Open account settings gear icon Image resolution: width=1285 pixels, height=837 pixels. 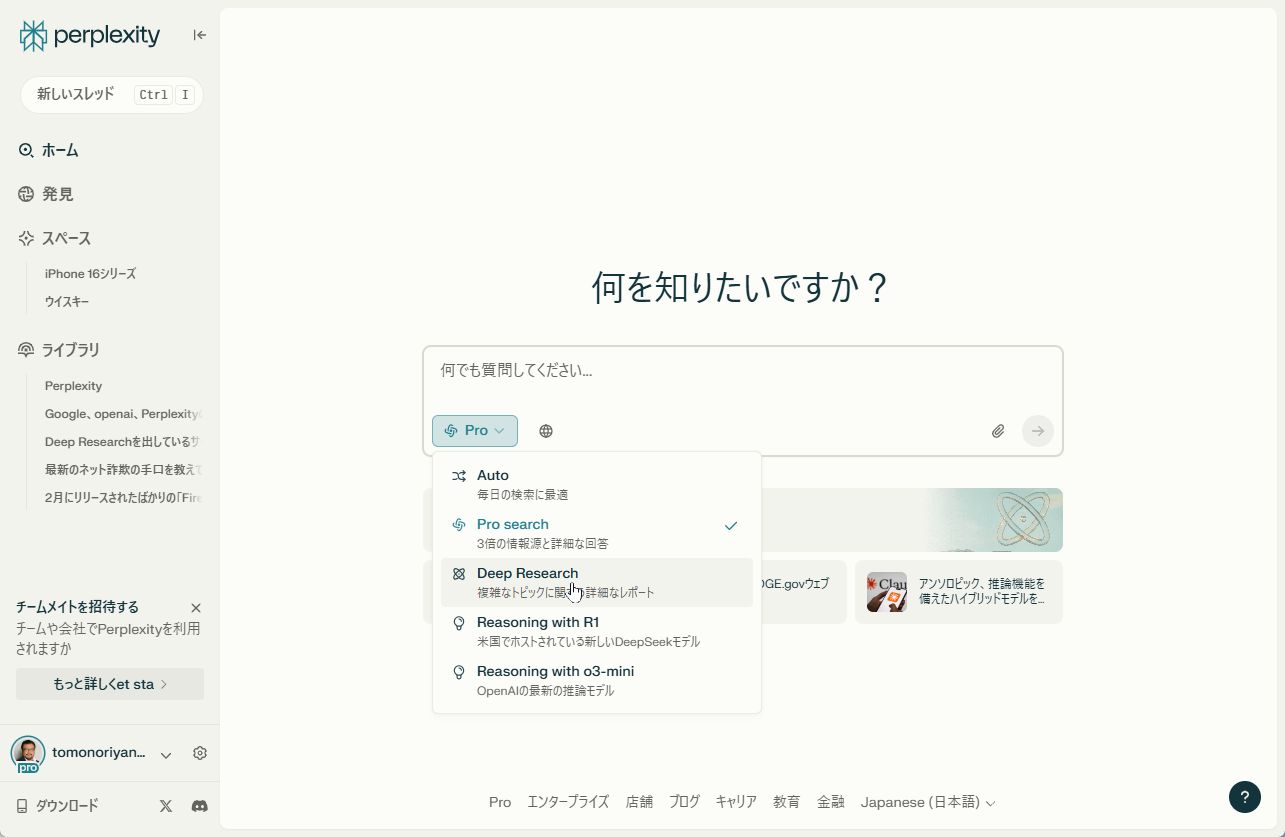[200, 753]
